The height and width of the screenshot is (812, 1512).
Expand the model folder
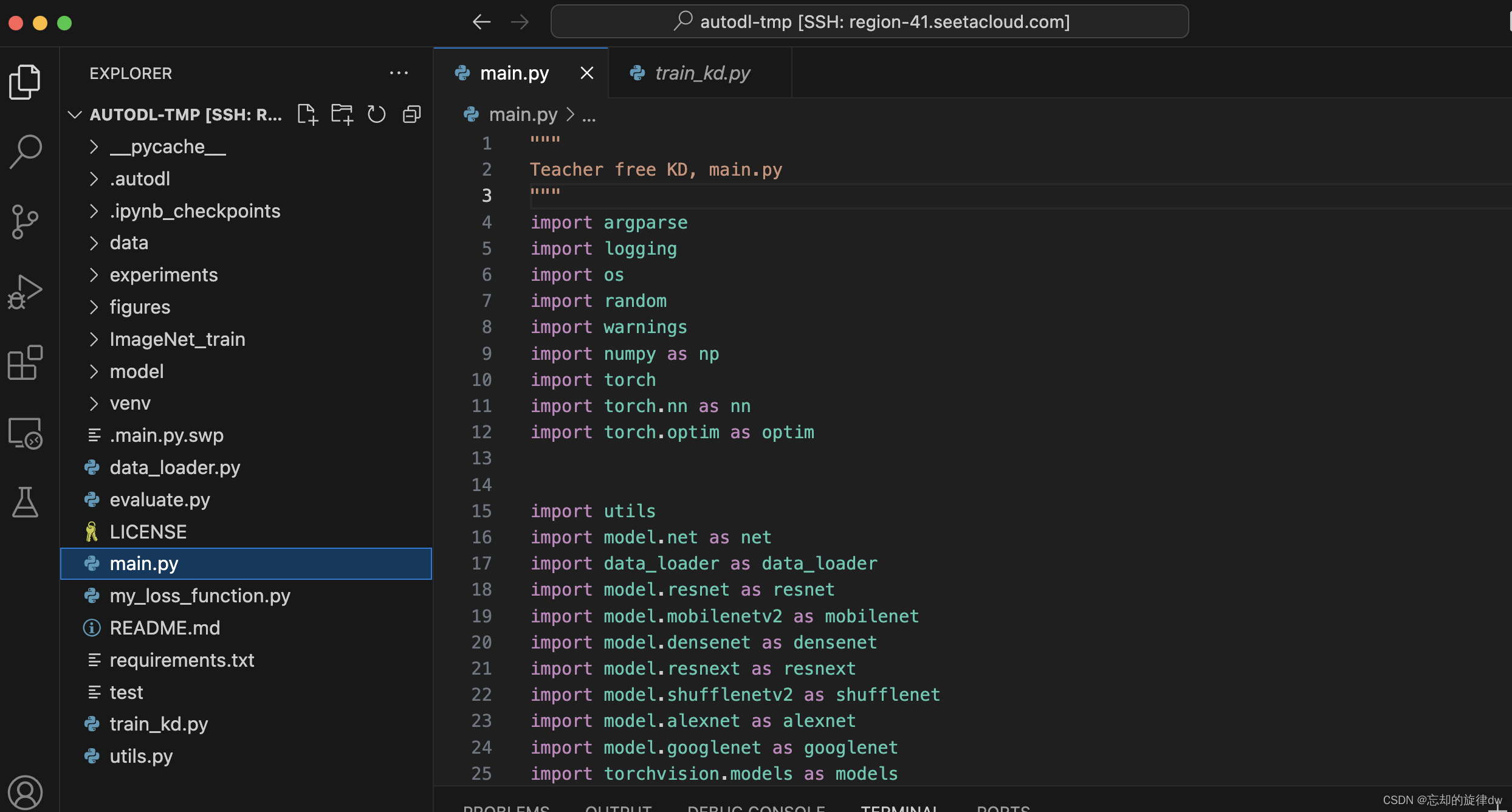click(136, 371)
